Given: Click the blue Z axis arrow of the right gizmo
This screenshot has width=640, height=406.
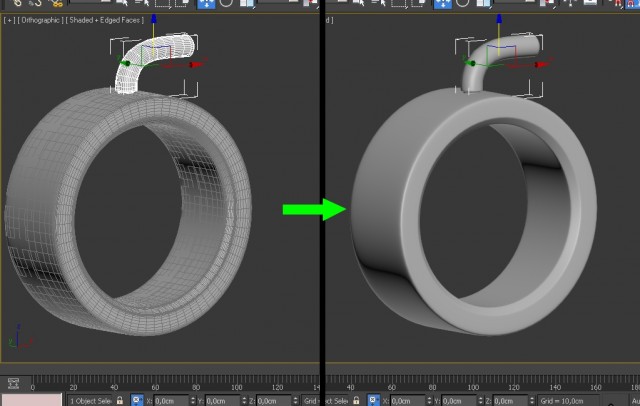Looking at the screenshot, I should point(499,19).
